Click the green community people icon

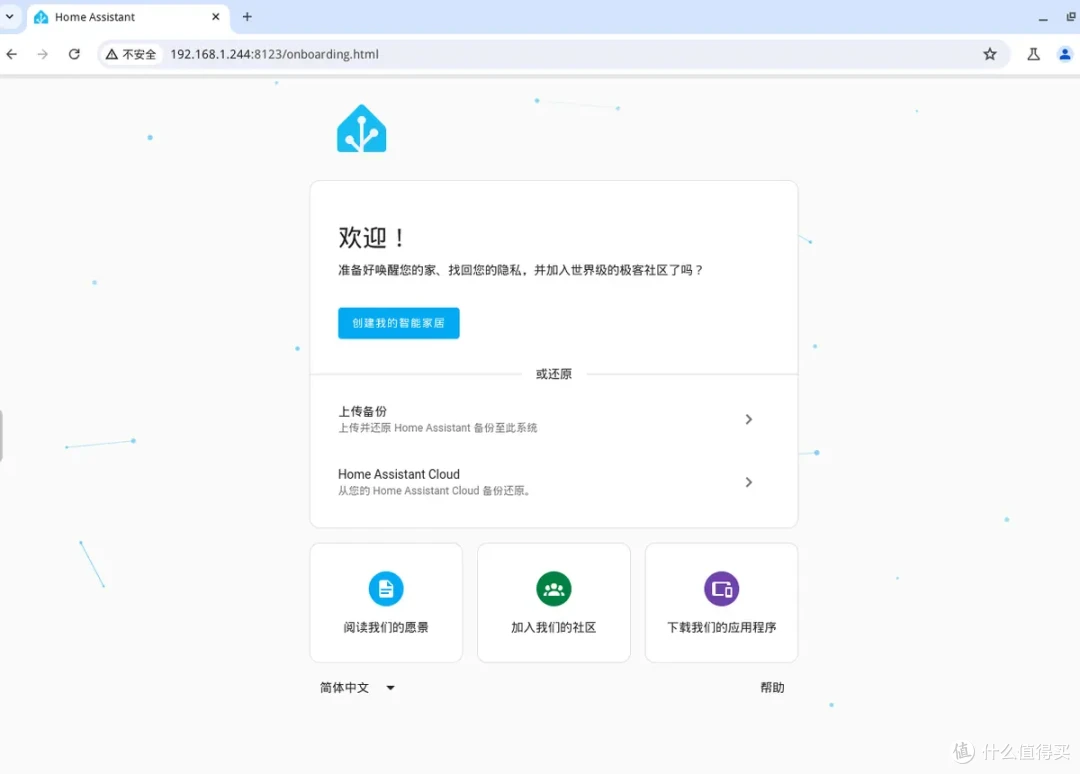[x=554, y=589]
